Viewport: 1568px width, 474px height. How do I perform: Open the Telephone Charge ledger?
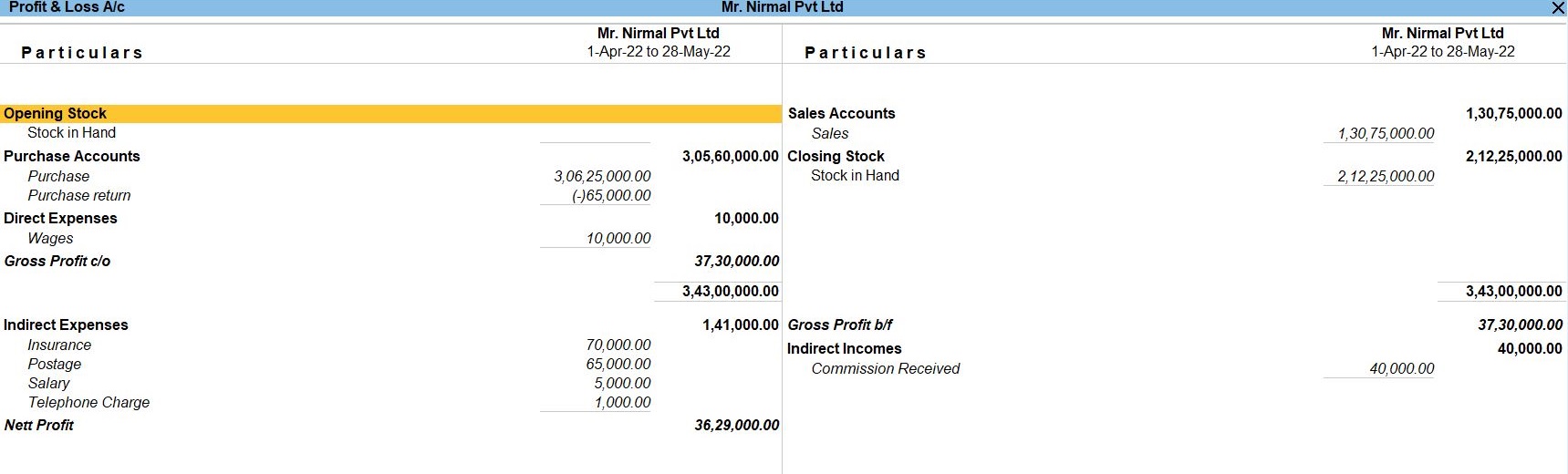(88, 403)
